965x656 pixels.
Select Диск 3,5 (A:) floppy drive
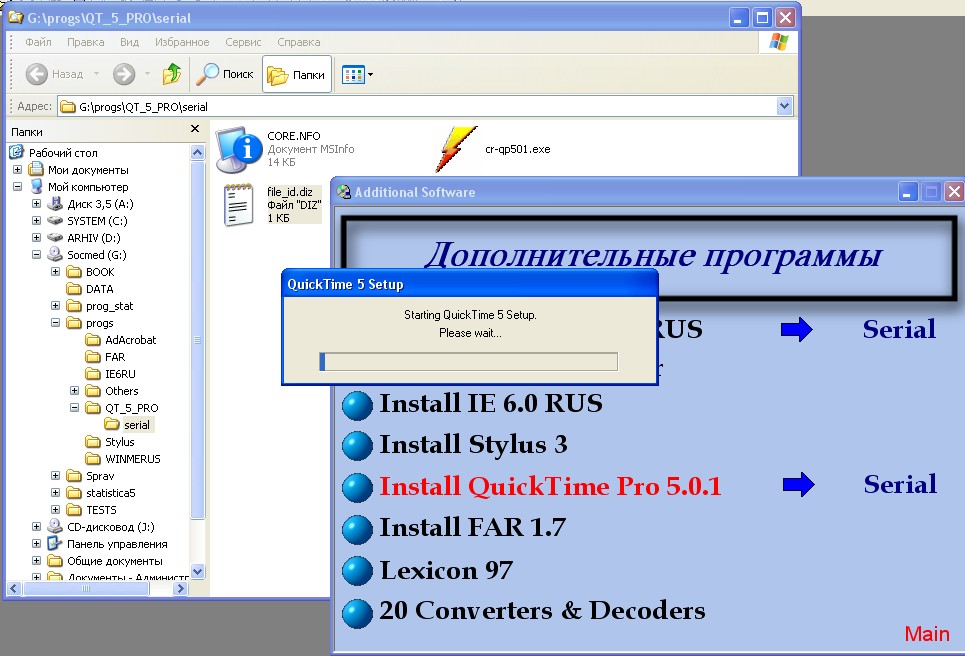pos(92,204)
